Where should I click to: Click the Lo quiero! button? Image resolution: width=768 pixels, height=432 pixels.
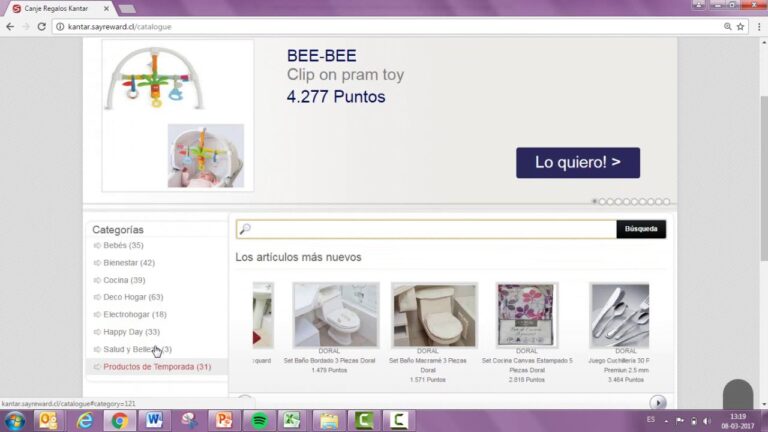[x=577, y=162]
